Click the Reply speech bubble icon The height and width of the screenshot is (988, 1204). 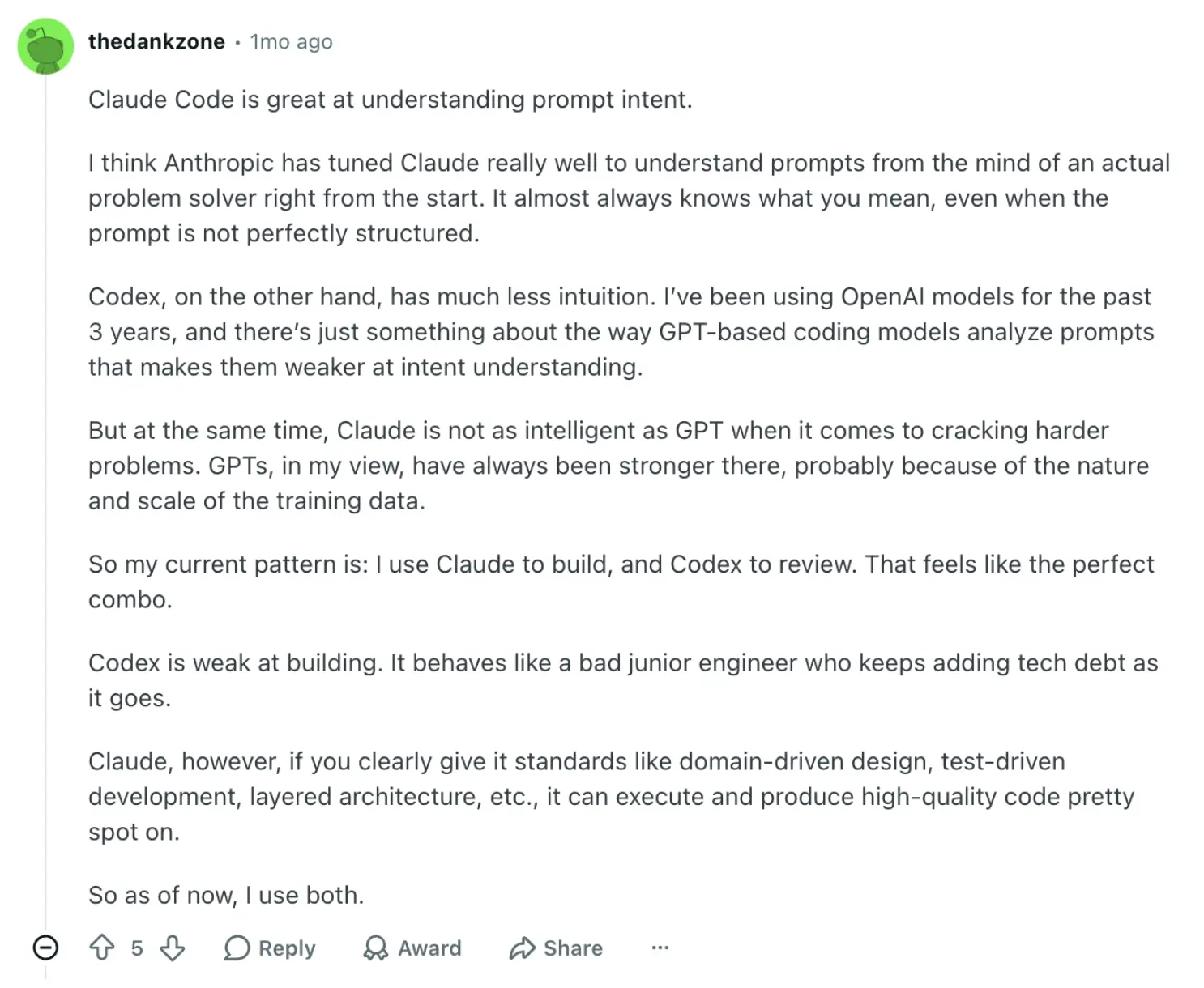237,948
